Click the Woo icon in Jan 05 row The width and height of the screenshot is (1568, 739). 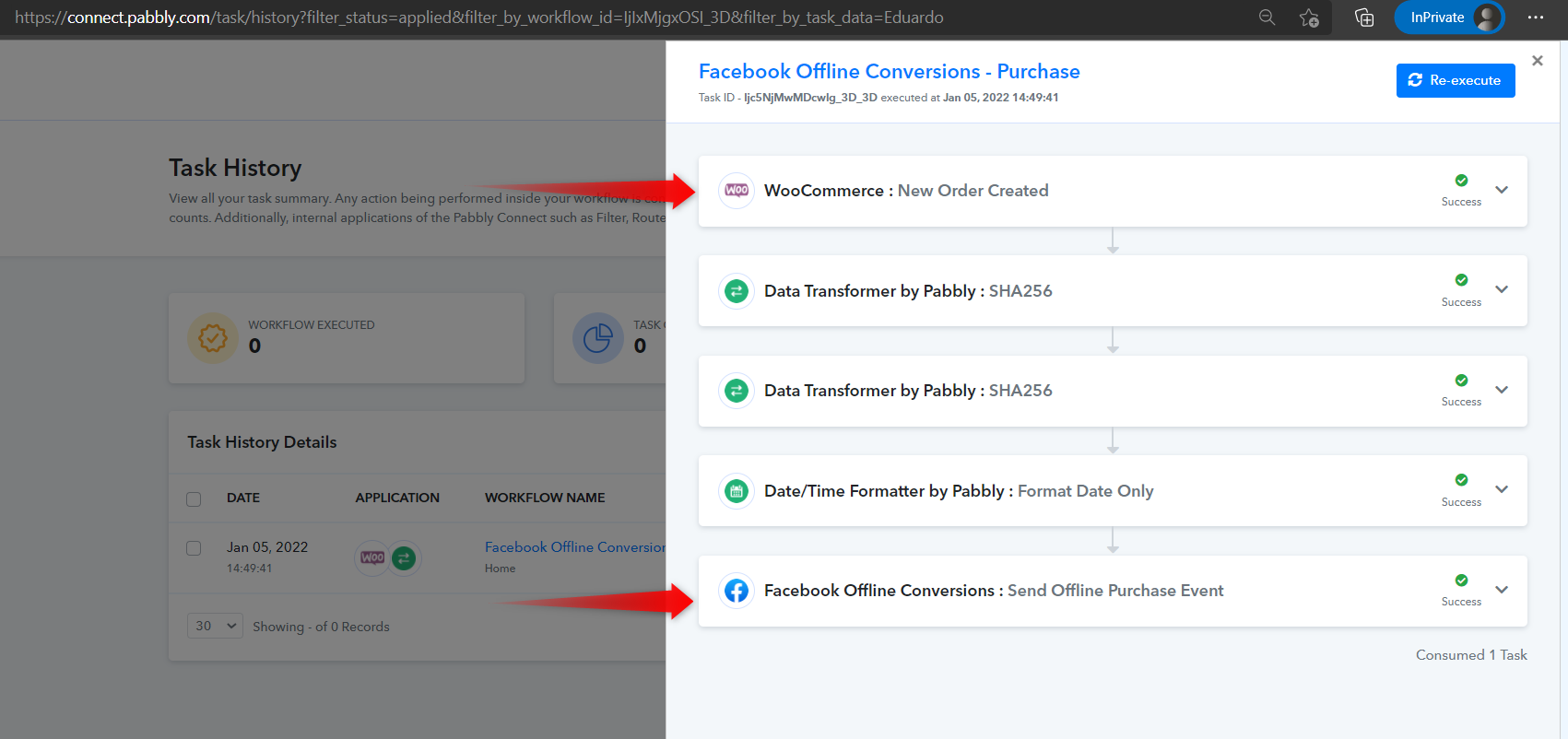[372, 557]
